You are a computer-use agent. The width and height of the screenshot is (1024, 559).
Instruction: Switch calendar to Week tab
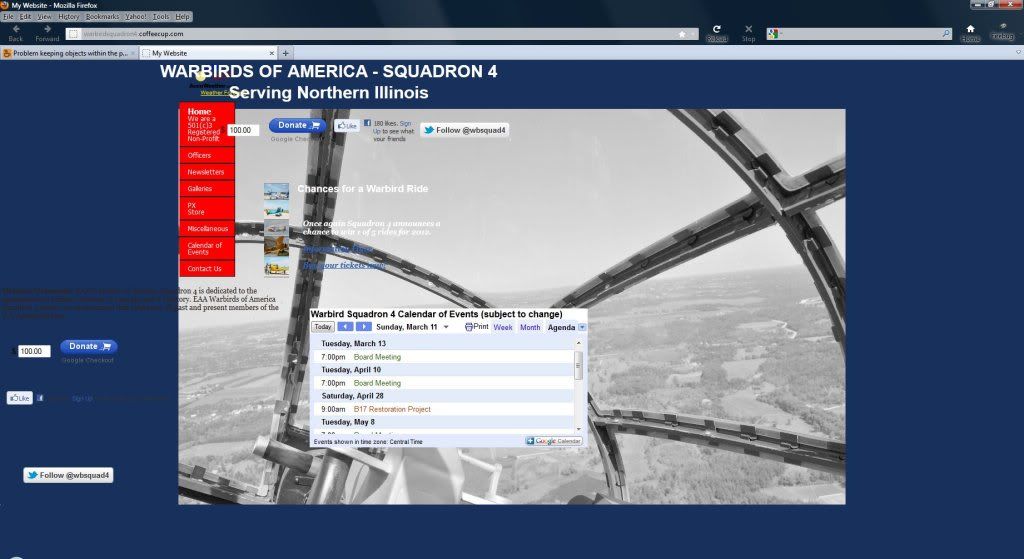(503, 327)
